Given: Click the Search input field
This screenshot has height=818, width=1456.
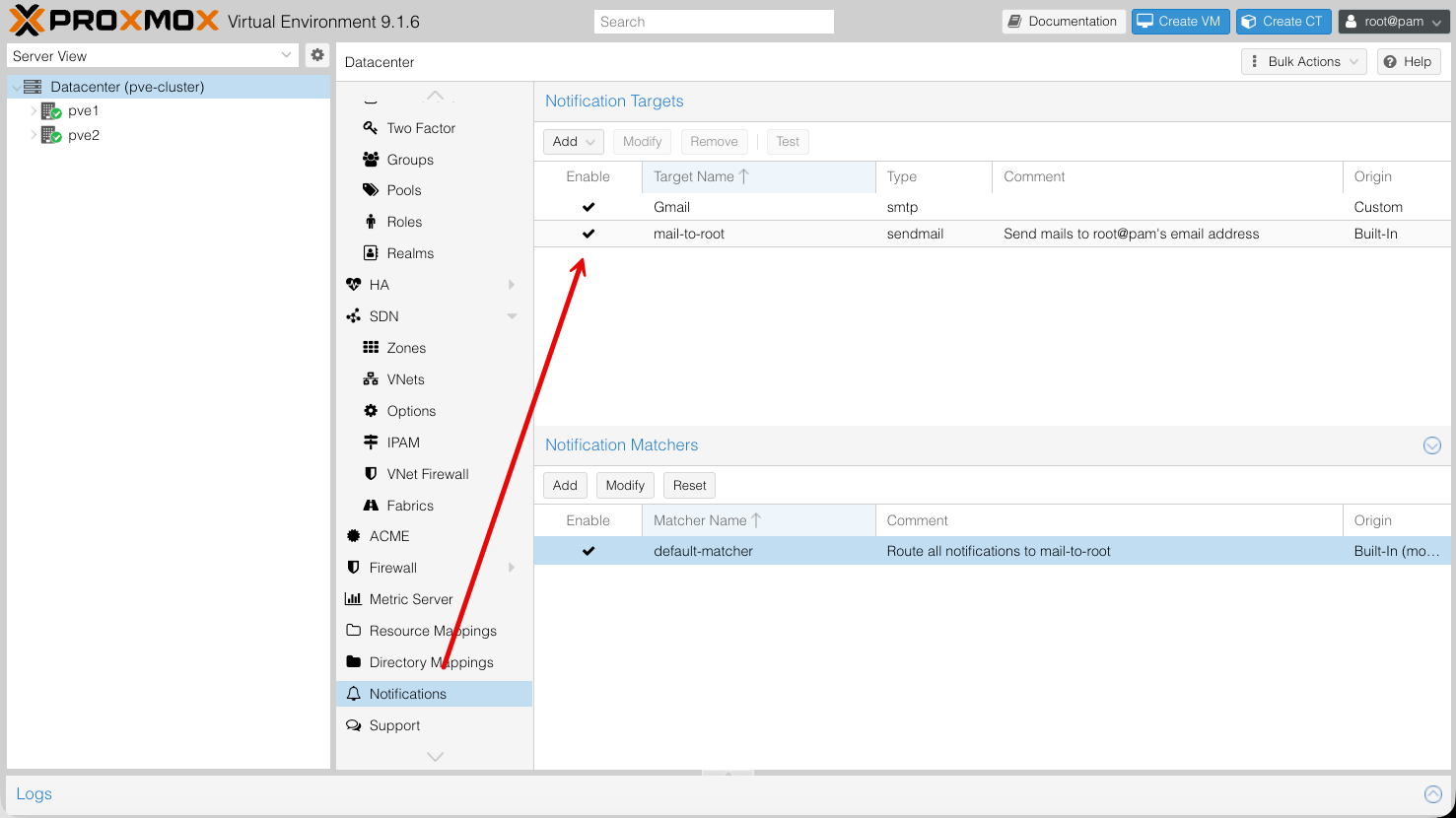Looking at the screenshot, I should coord(714,22).
